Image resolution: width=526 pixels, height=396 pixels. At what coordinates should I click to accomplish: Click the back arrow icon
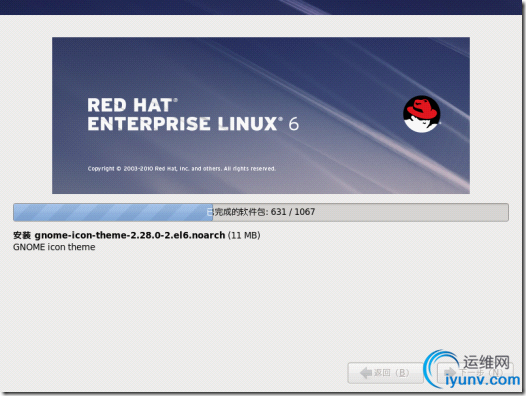click(366, 373)
